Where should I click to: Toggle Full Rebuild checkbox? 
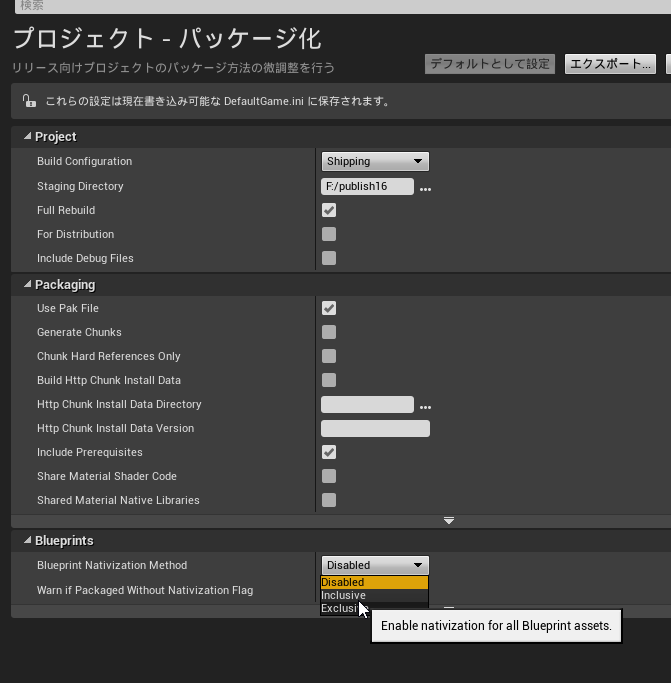coord(329,210)
